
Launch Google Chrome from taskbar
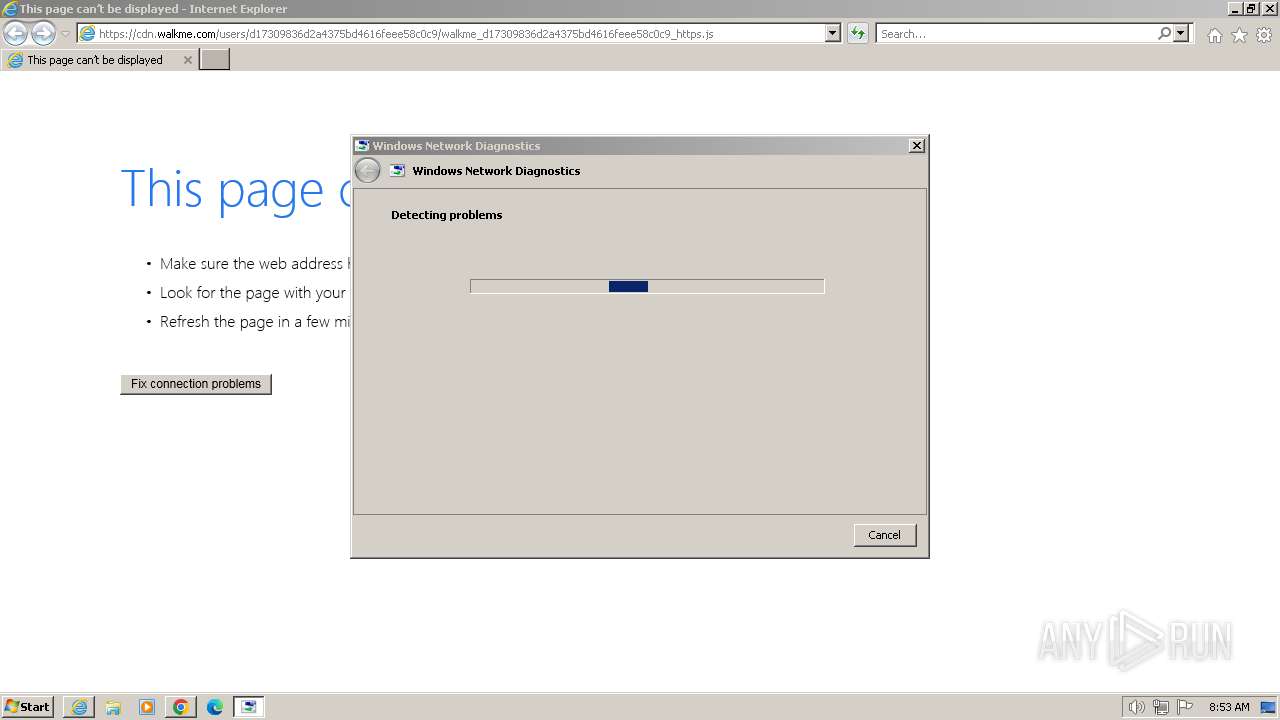pos(181,707)
